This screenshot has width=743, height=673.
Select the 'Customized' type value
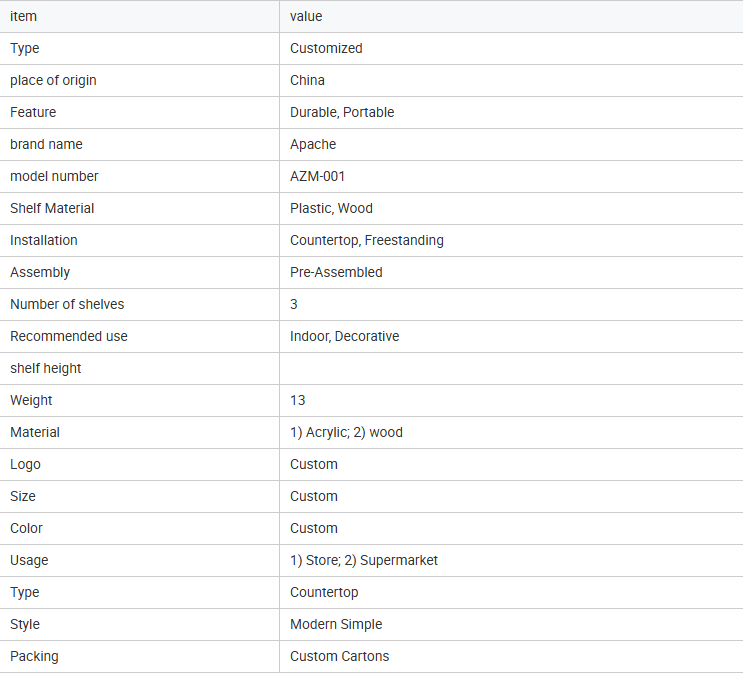tap(326, 48)
